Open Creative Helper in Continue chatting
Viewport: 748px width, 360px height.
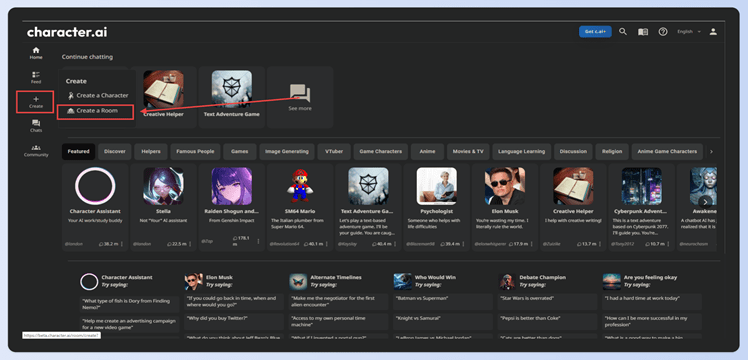[163, 97]
